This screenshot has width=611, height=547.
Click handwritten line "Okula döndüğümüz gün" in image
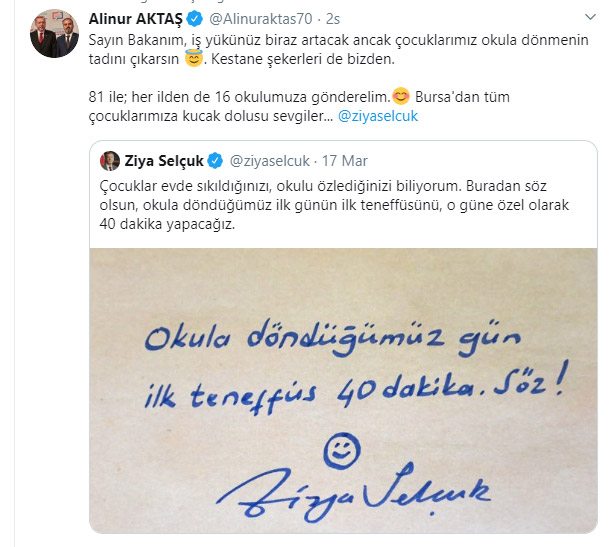(333, 337)
